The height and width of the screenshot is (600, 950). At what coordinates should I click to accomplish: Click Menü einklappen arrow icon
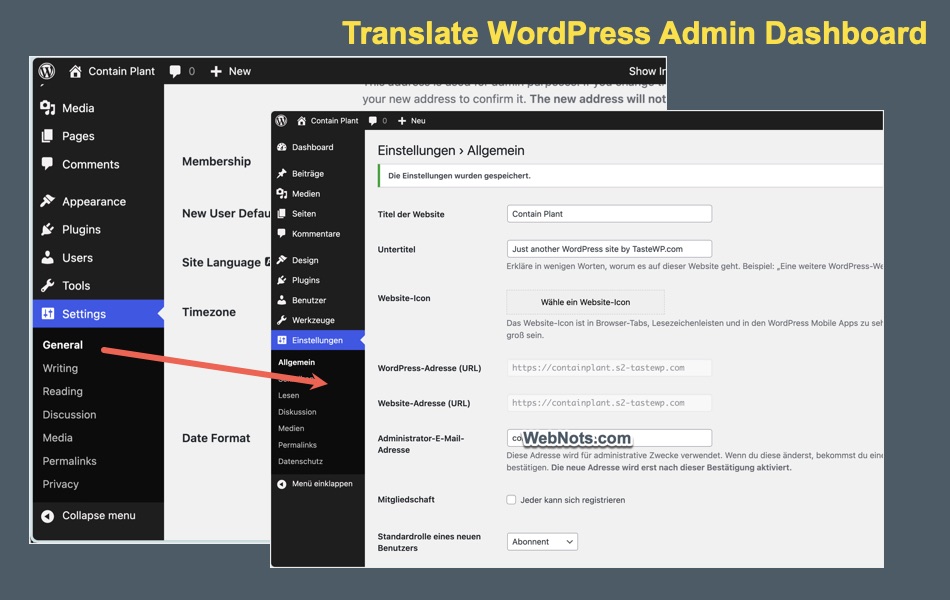282,484
